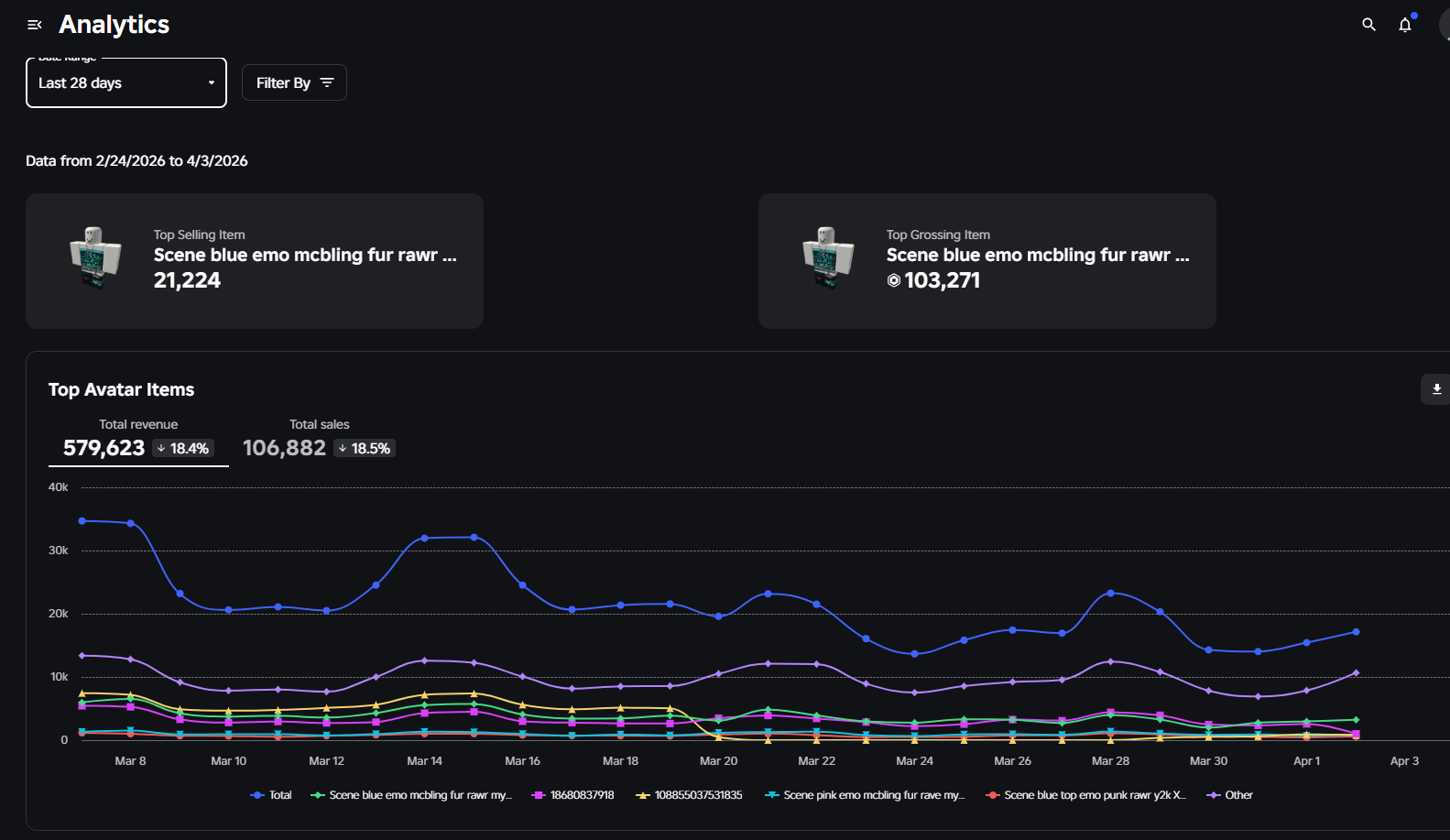Viewport: 1450px width, 840px height.
Task: Click the user profile avatar
Action: tap(1445, 25)
